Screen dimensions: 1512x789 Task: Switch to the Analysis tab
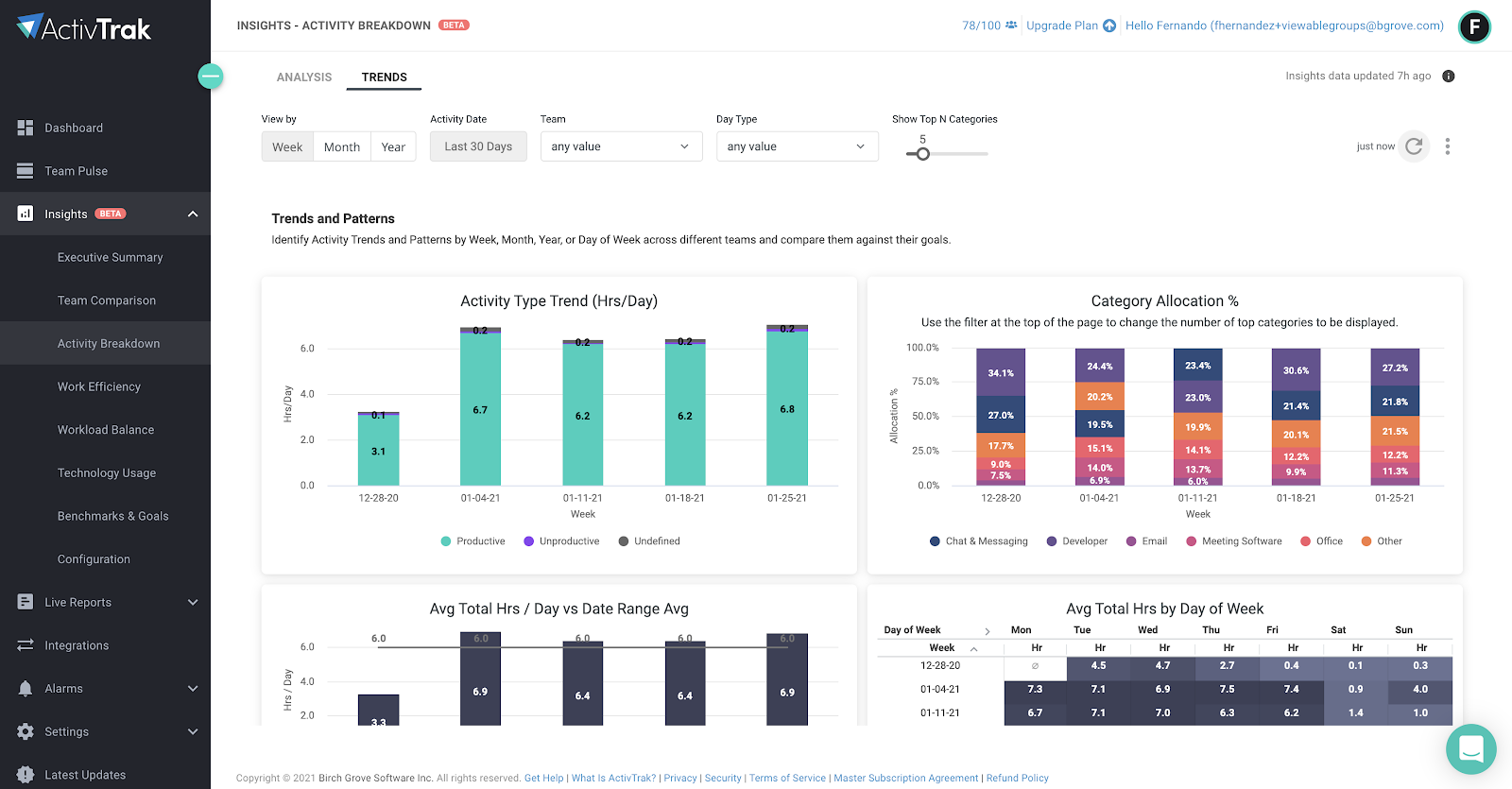tap(304, 77)
